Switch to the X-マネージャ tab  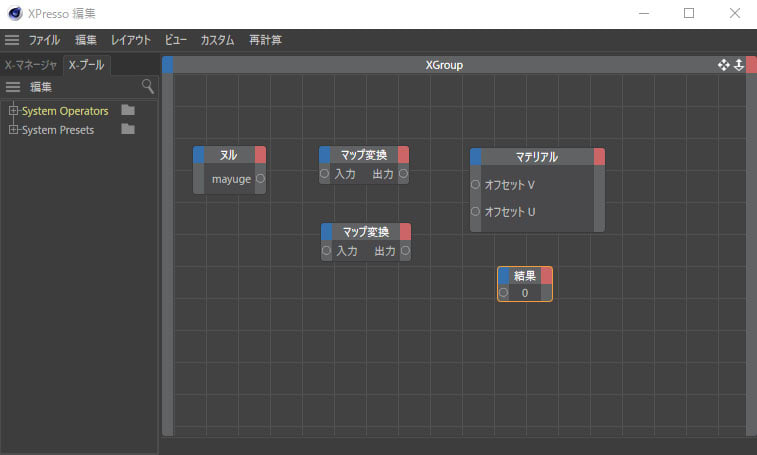tap(31, 65)
